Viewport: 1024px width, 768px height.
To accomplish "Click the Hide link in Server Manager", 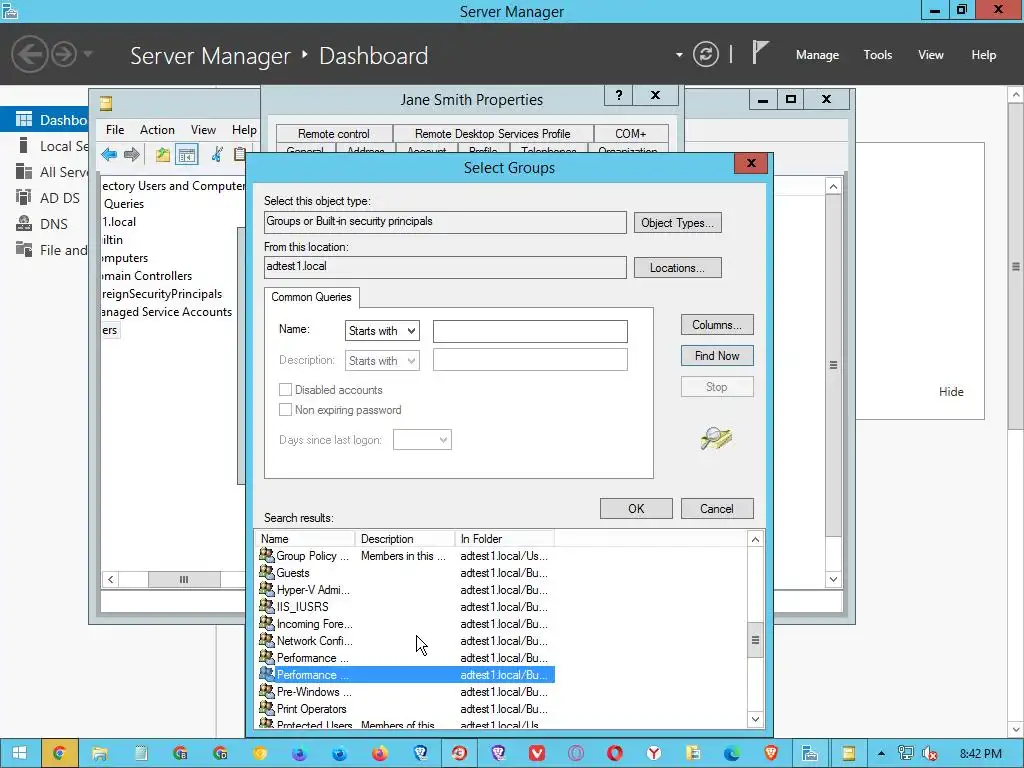I will [x=951, y=391].
